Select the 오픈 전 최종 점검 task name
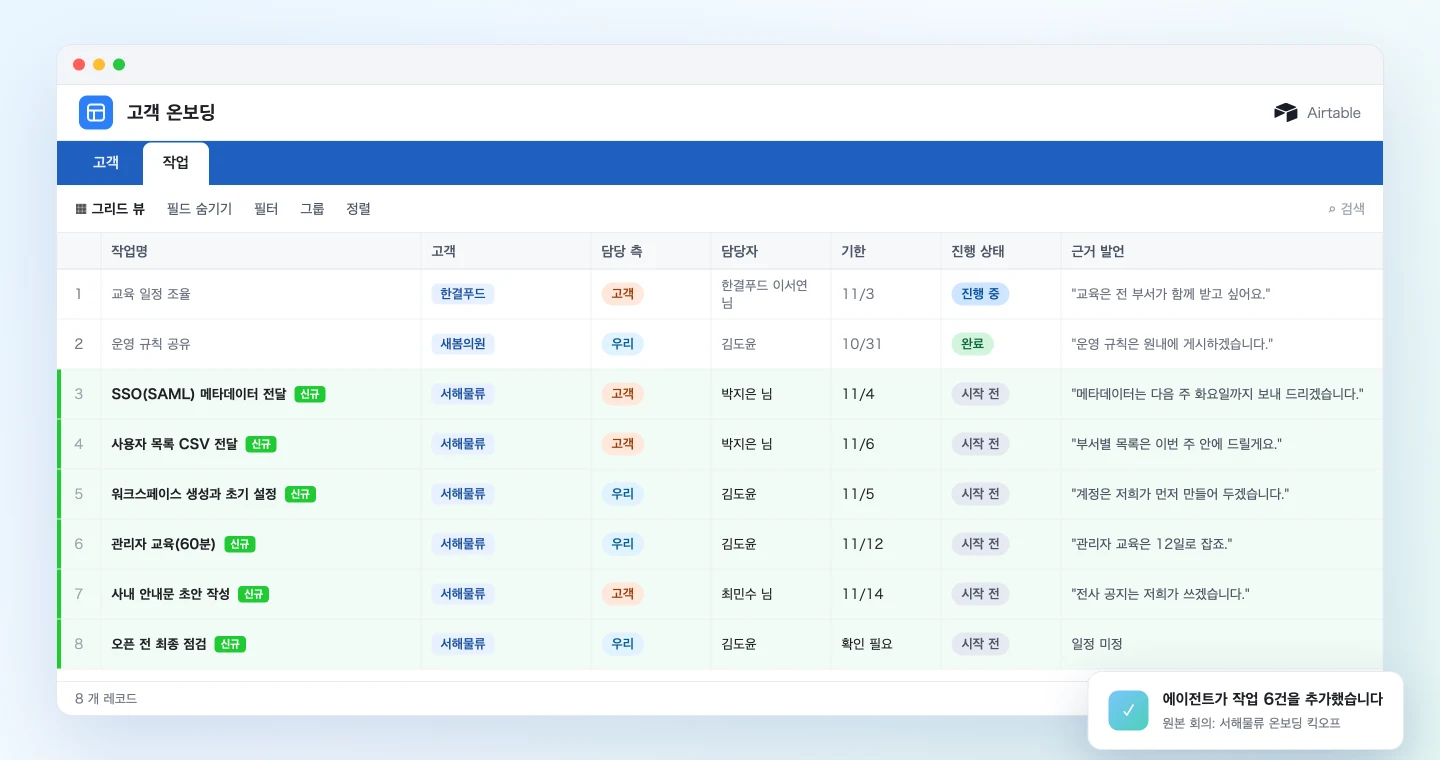The height and width of the screenshot is (760, 1440). [159, 644]
